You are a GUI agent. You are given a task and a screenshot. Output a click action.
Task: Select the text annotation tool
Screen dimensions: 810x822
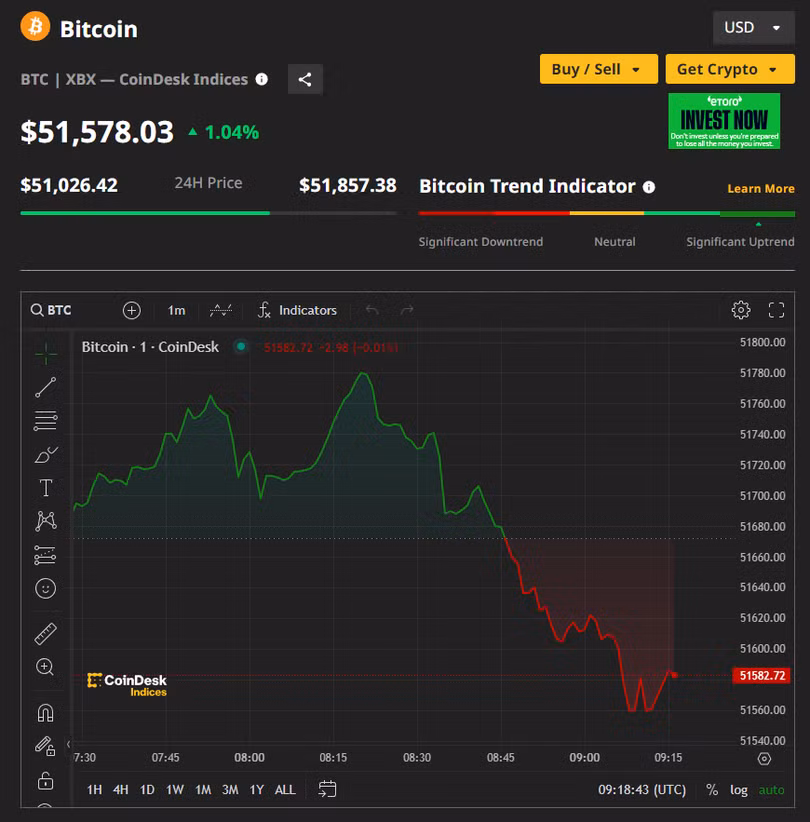tap(45, 488)
